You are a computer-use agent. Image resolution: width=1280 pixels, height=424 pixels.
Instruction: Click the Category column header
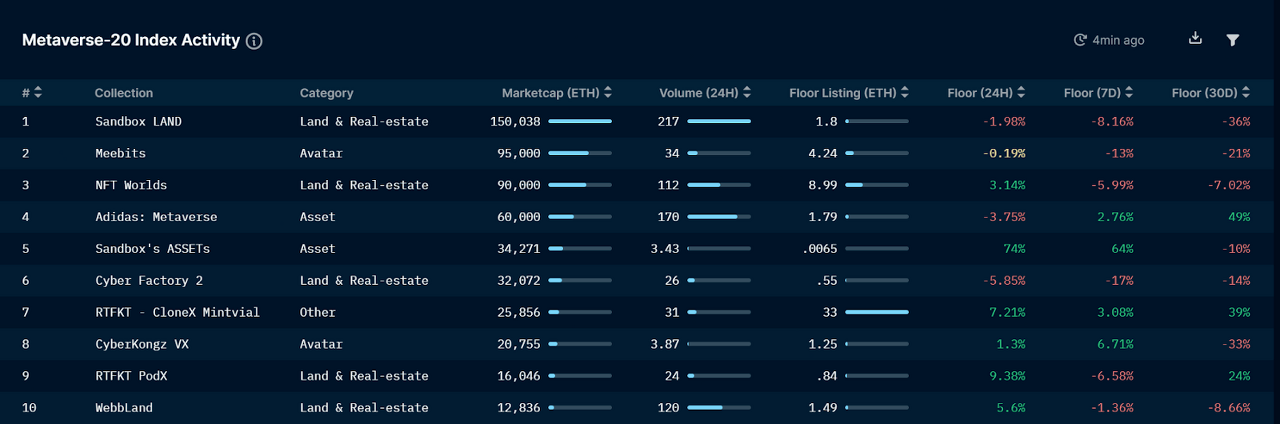(x=327, y=93)
